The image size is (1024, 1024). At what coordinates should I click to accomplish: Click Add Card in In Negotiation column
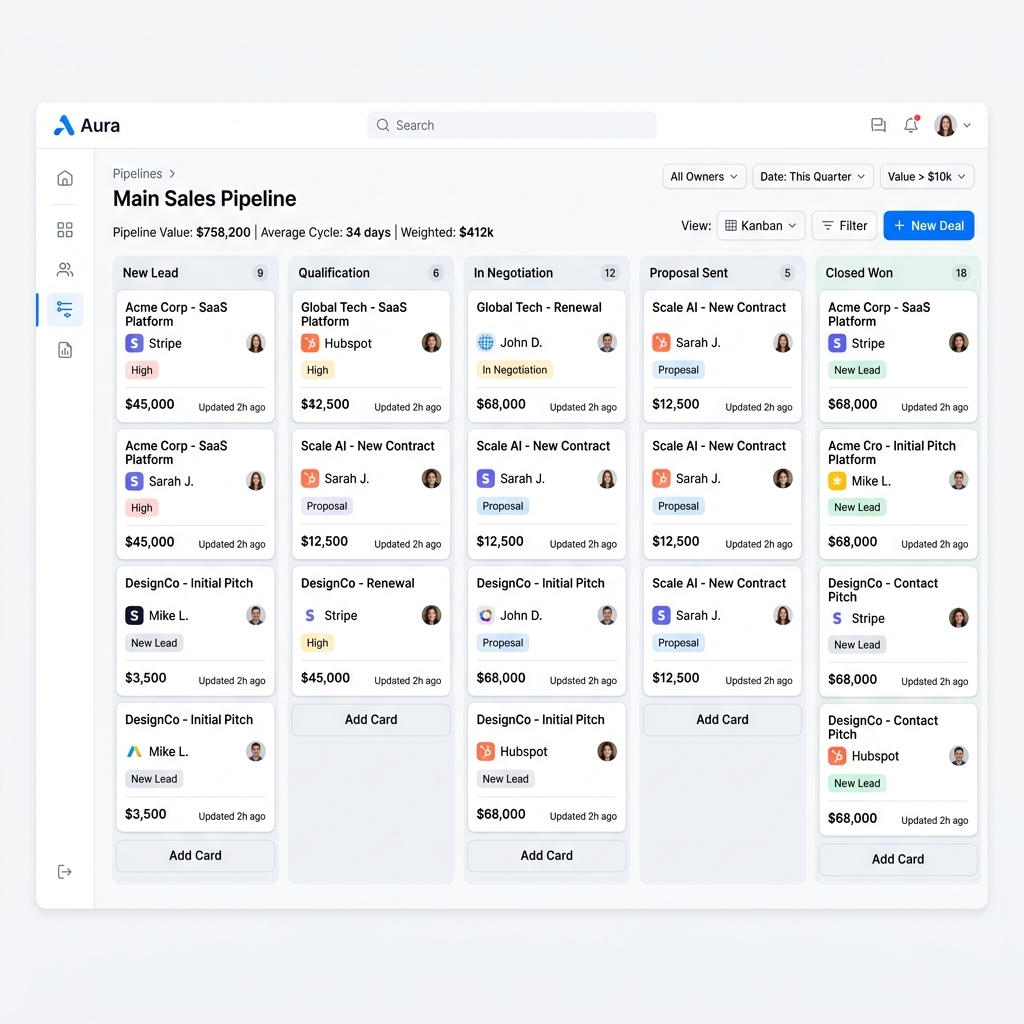tap(547, 856)
